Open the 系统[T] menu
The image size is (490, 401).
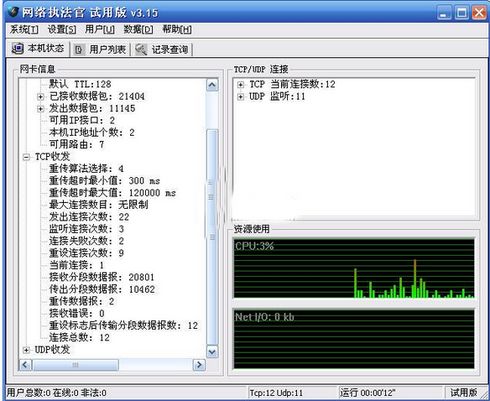(x=24, y=30)
